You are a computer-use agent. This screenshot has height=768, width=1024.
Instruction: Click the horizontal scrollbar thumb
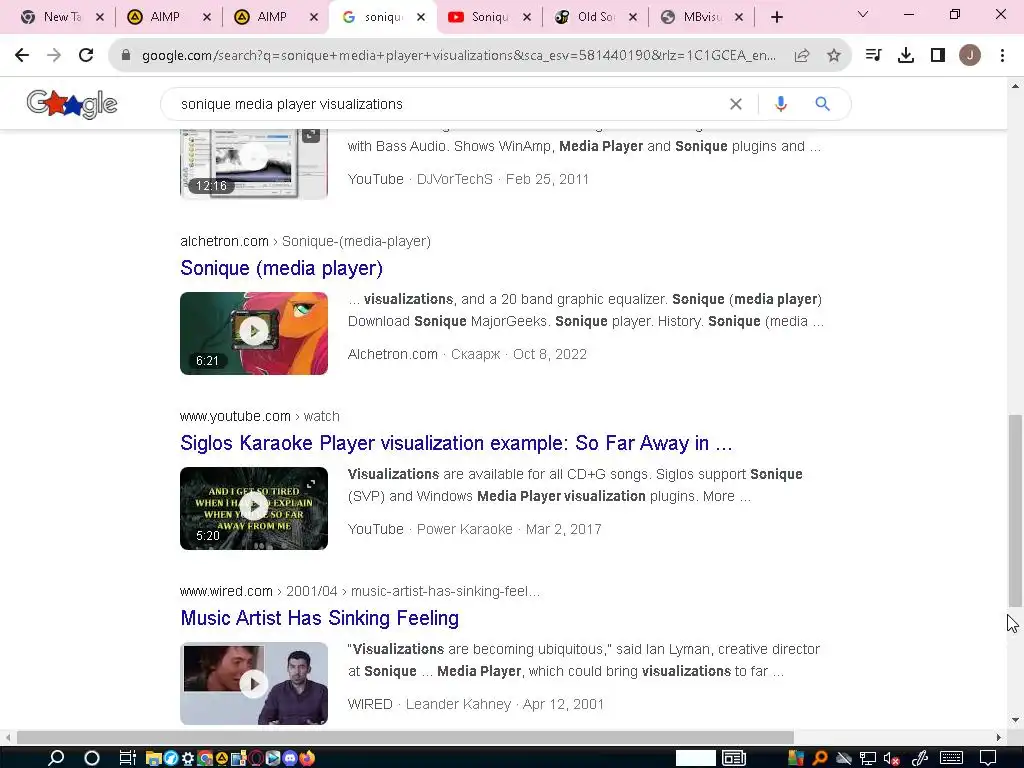click(405, 737)
